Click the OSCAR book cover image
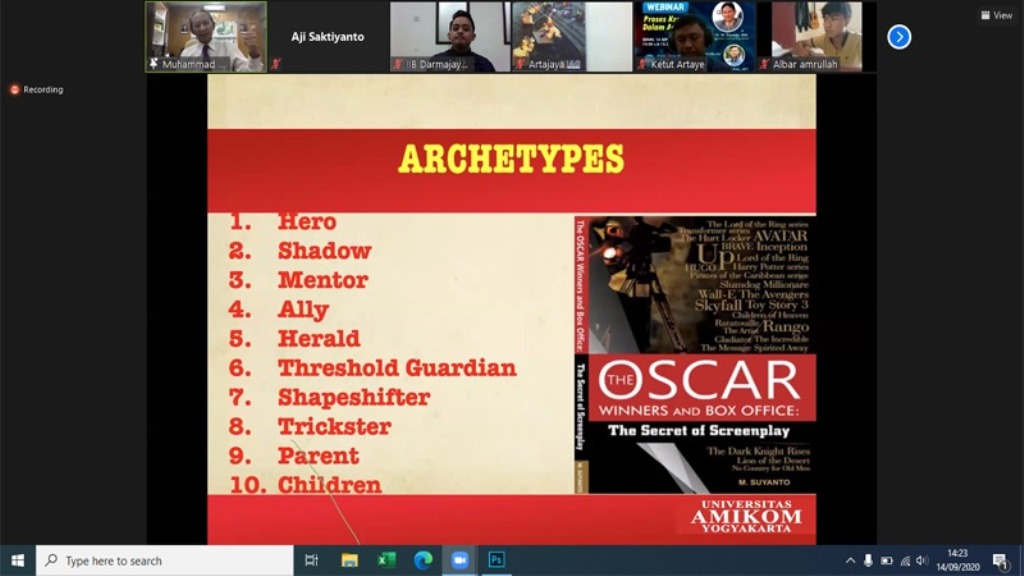This screenshot has width=1024, height=576. (x=695, y=355)
